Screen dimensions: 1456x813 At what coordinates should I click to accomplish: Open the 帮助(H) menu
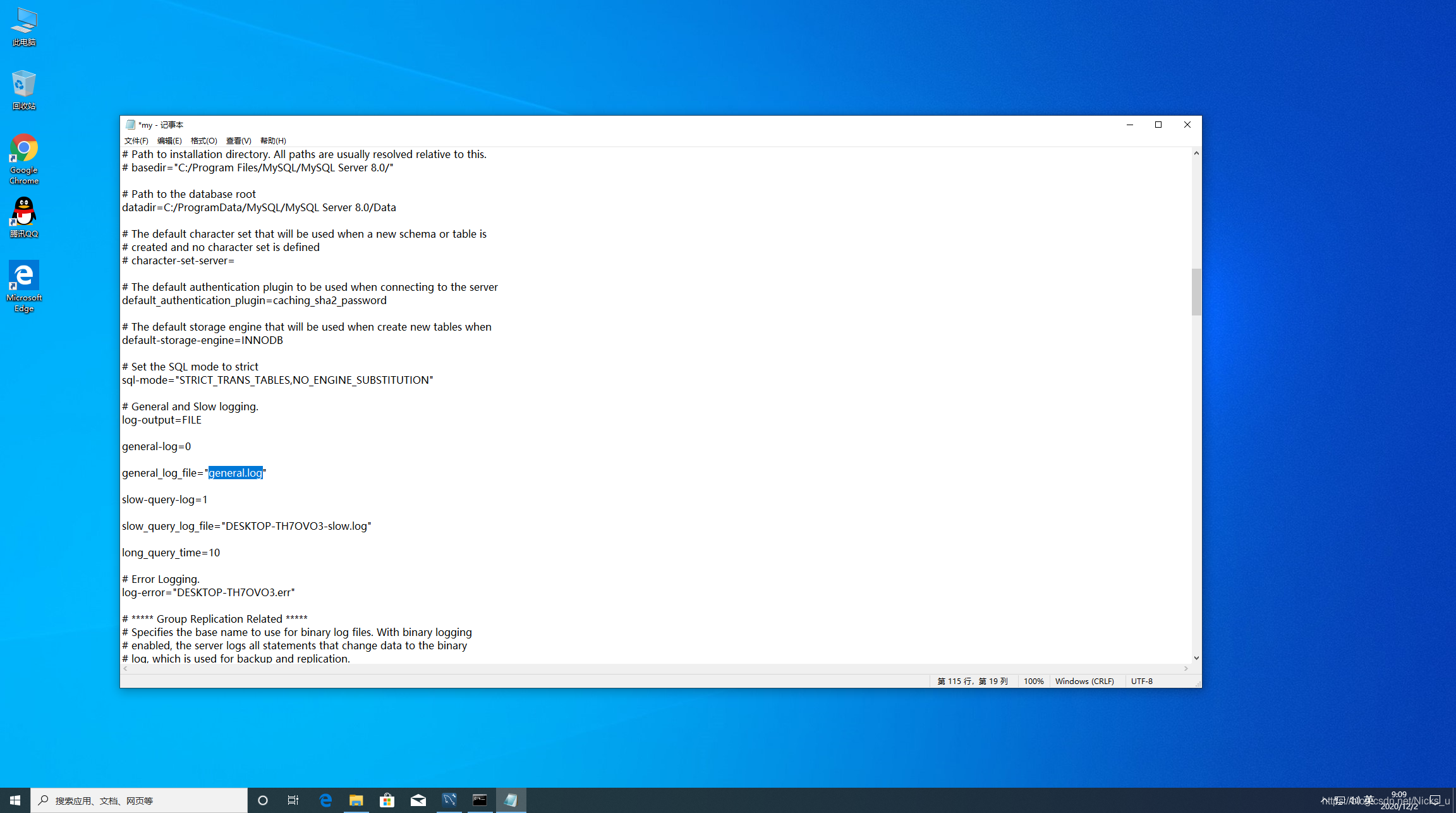(x=273, y=140)
